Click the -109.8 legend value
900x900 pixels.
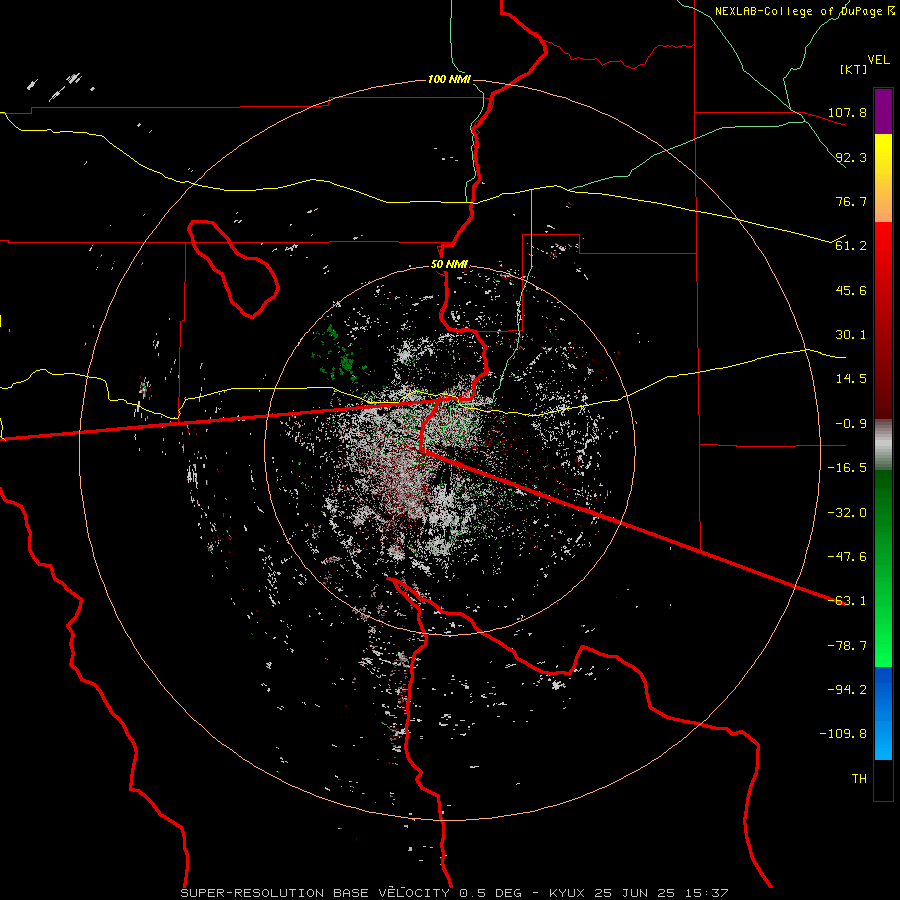(x=843, y=734)
